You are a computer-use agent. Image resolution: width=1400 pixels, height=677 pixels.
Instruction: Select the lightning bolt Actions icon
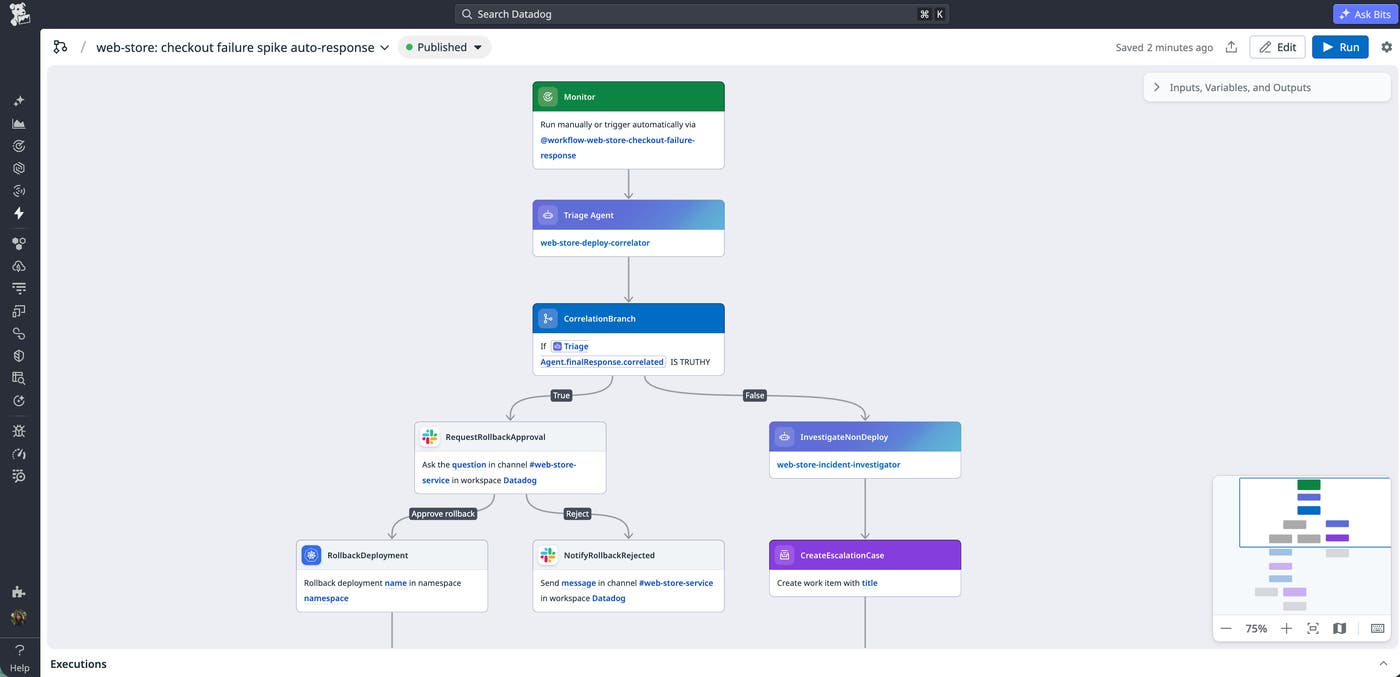pyautogui.click(x=19, y=213)
